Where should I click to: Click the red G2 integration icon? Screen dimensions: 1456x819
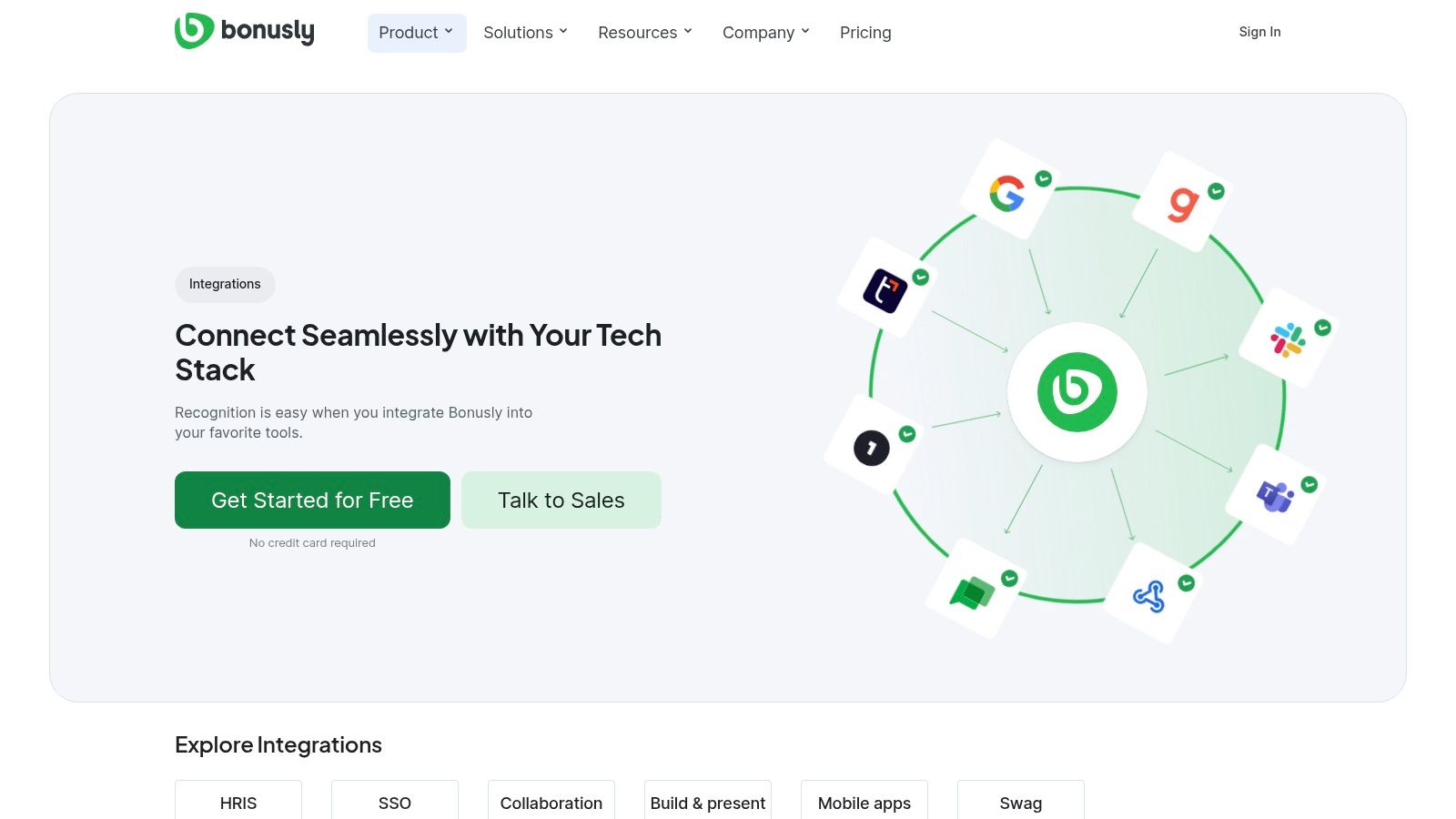(1182, 204)
